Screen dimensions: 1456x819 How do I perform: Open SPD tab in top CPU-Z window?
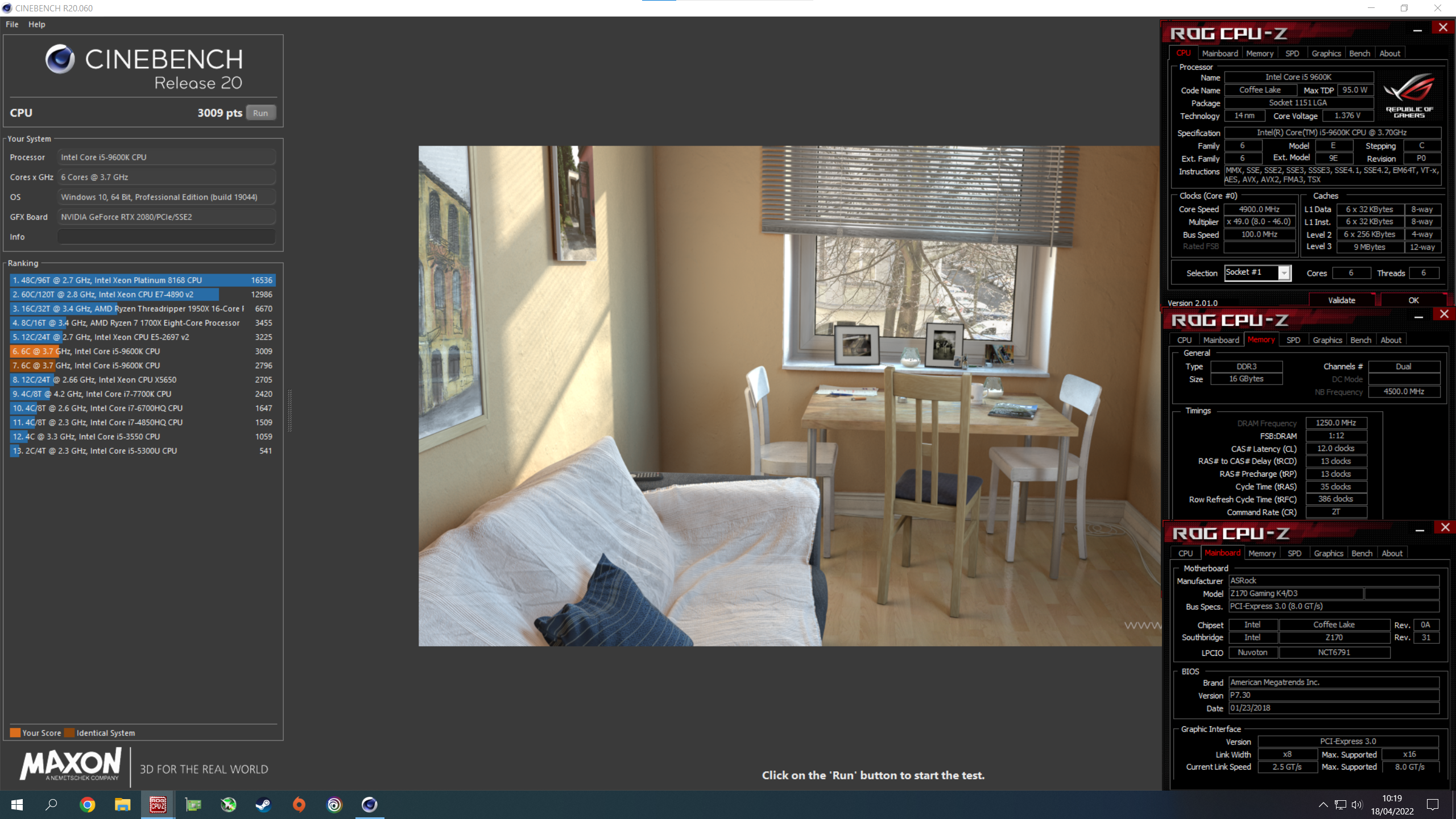(1292, 53)
